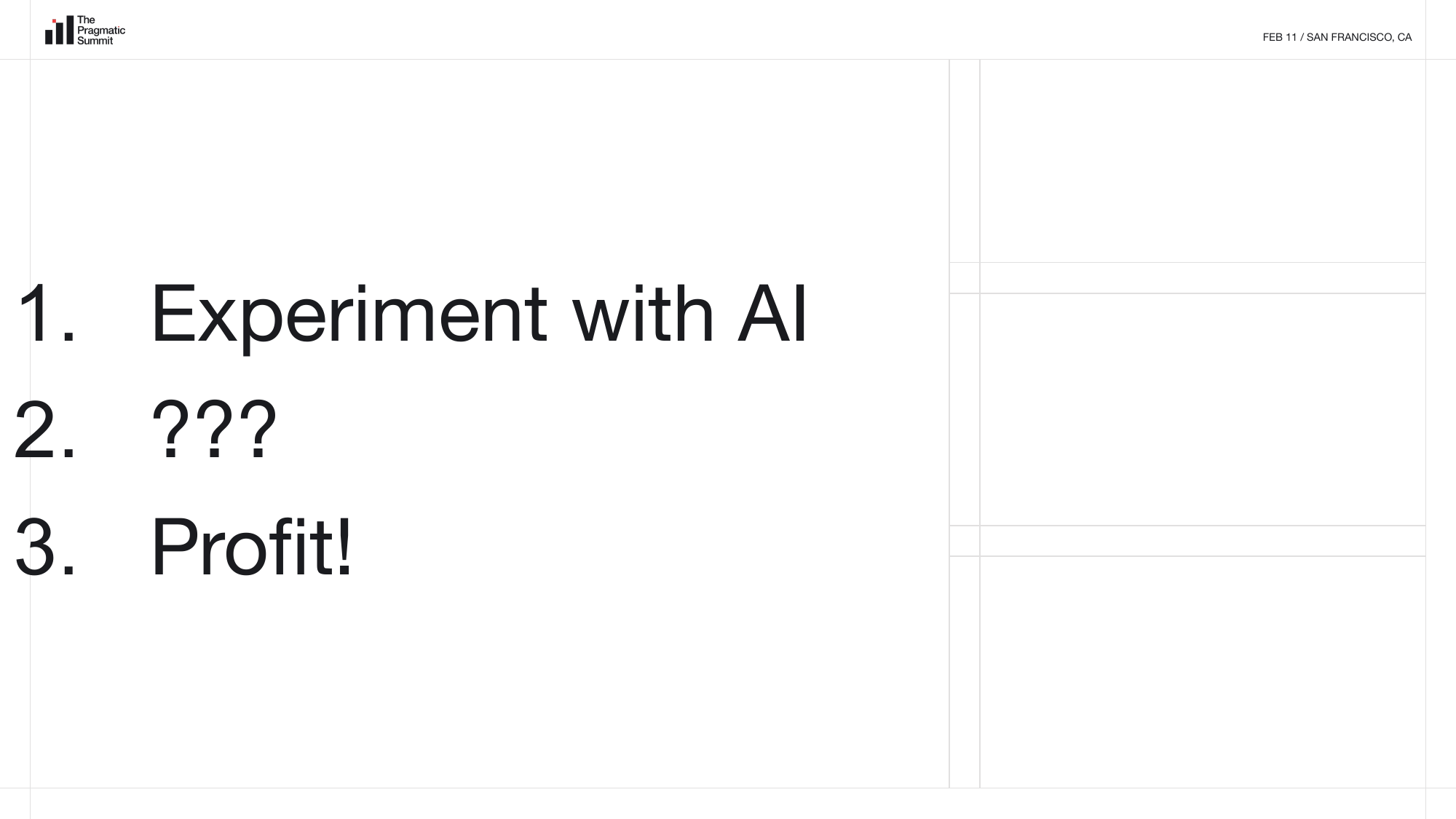Click the word "AI" in the first item
The height and width of the screenshot is (819, 1456).
click(x=772, y=314)
